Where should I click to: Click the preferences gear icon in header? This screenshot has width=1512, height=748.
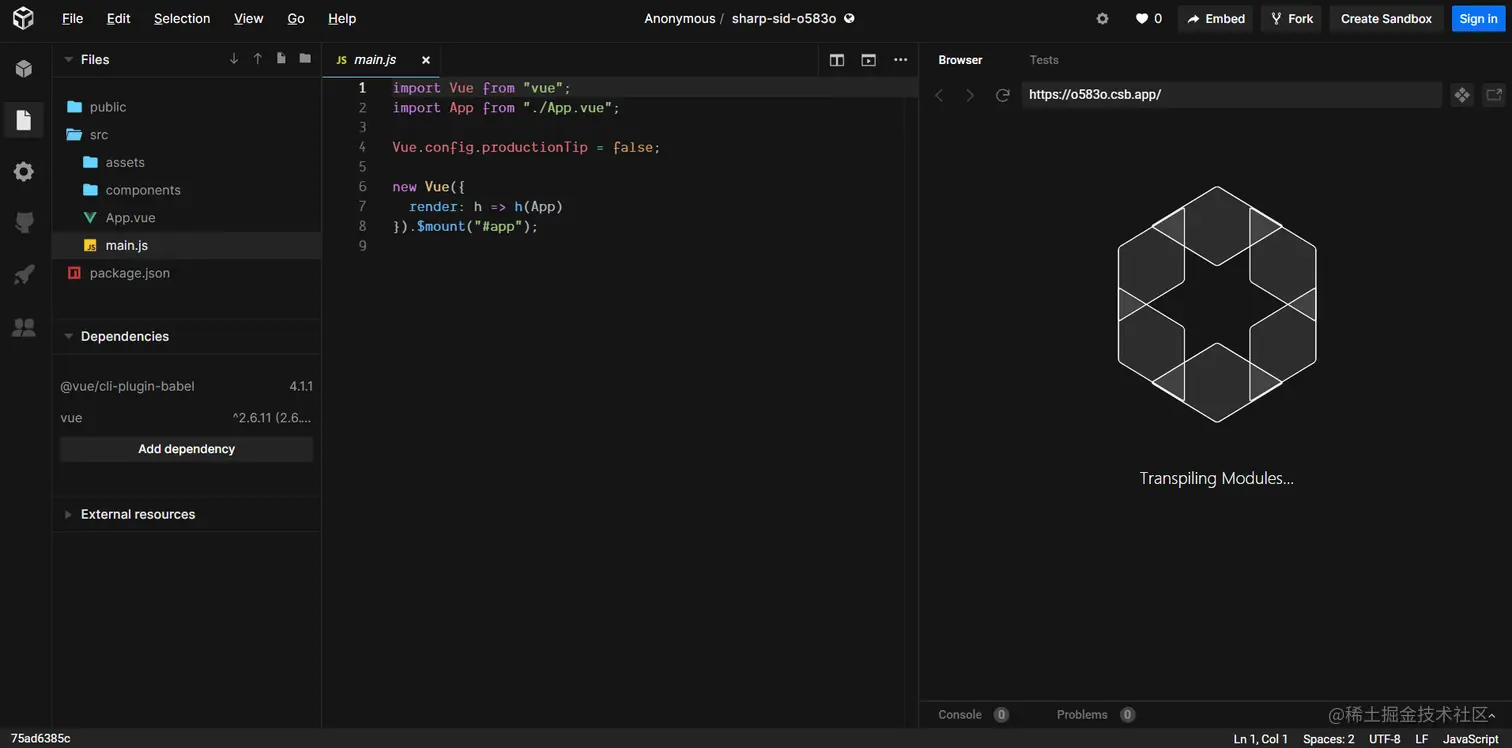click(1102, 18)
